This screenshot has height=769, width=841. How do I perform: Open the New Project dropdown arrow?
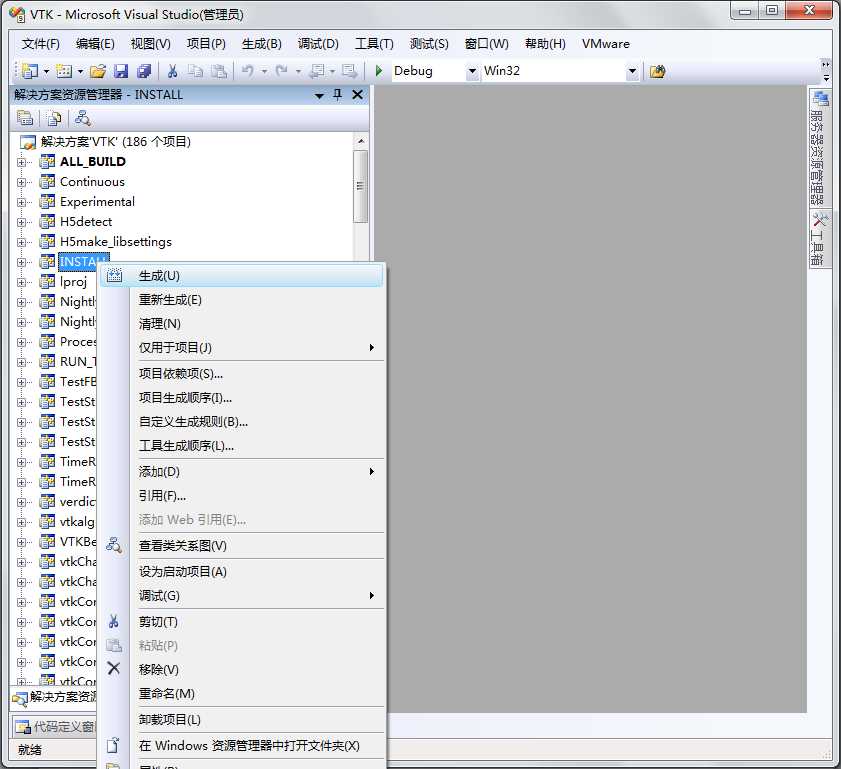click(46, 71)
